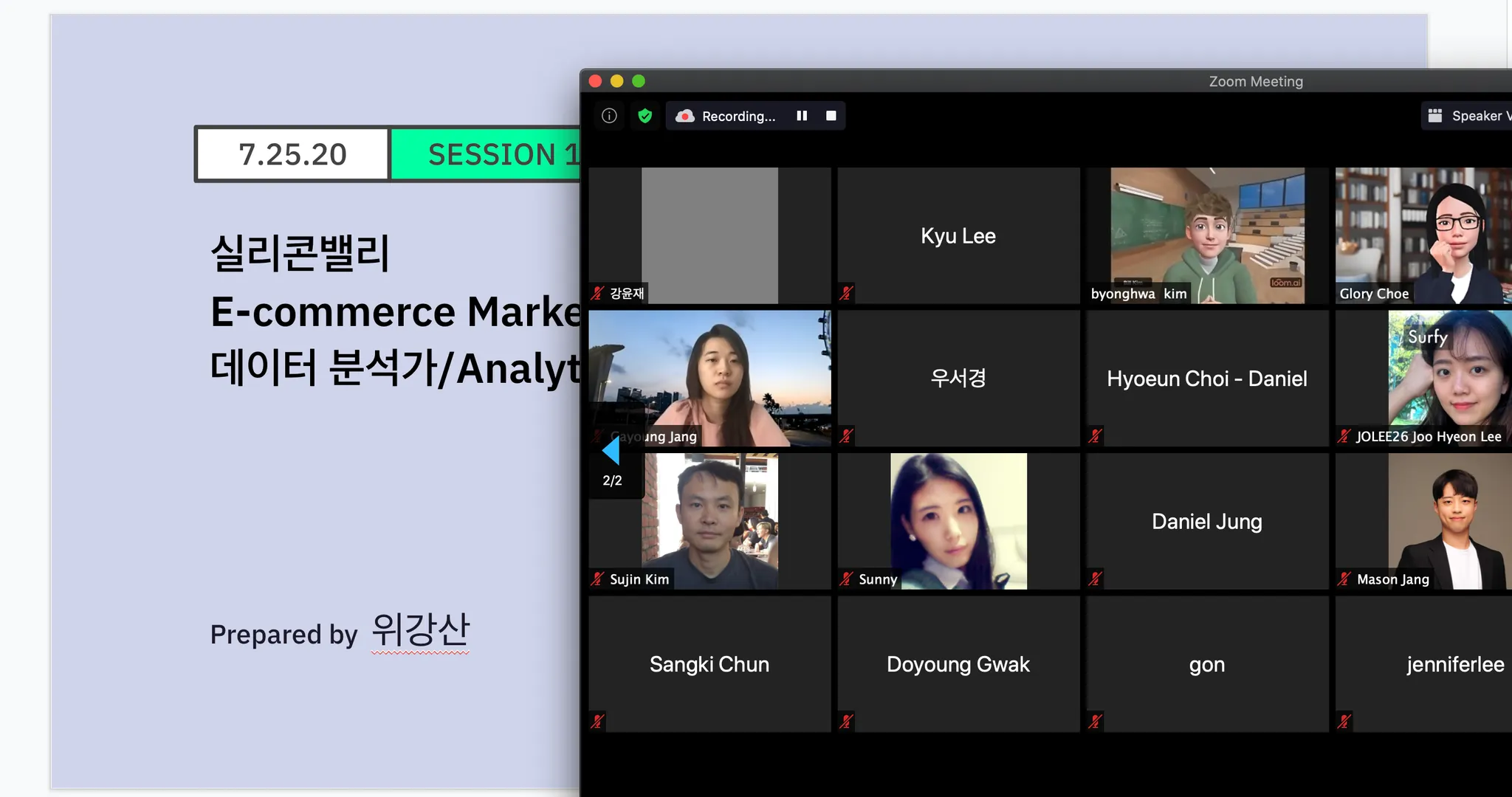The height and width of the screenshot is (797, 1512).
Task: Click Sangki Chun's muted mic icon
Action: coord(597,721)
